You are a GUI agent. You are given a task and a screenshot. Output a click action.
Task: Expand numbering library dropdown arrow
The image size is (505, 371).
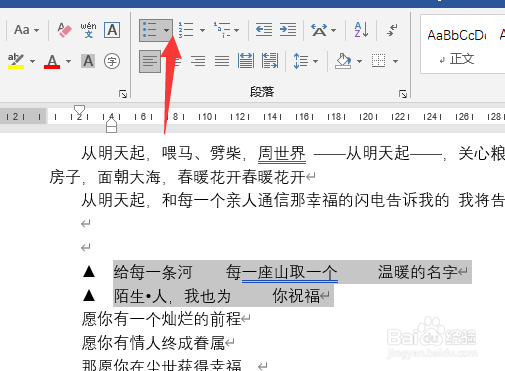tap(202, 30)
